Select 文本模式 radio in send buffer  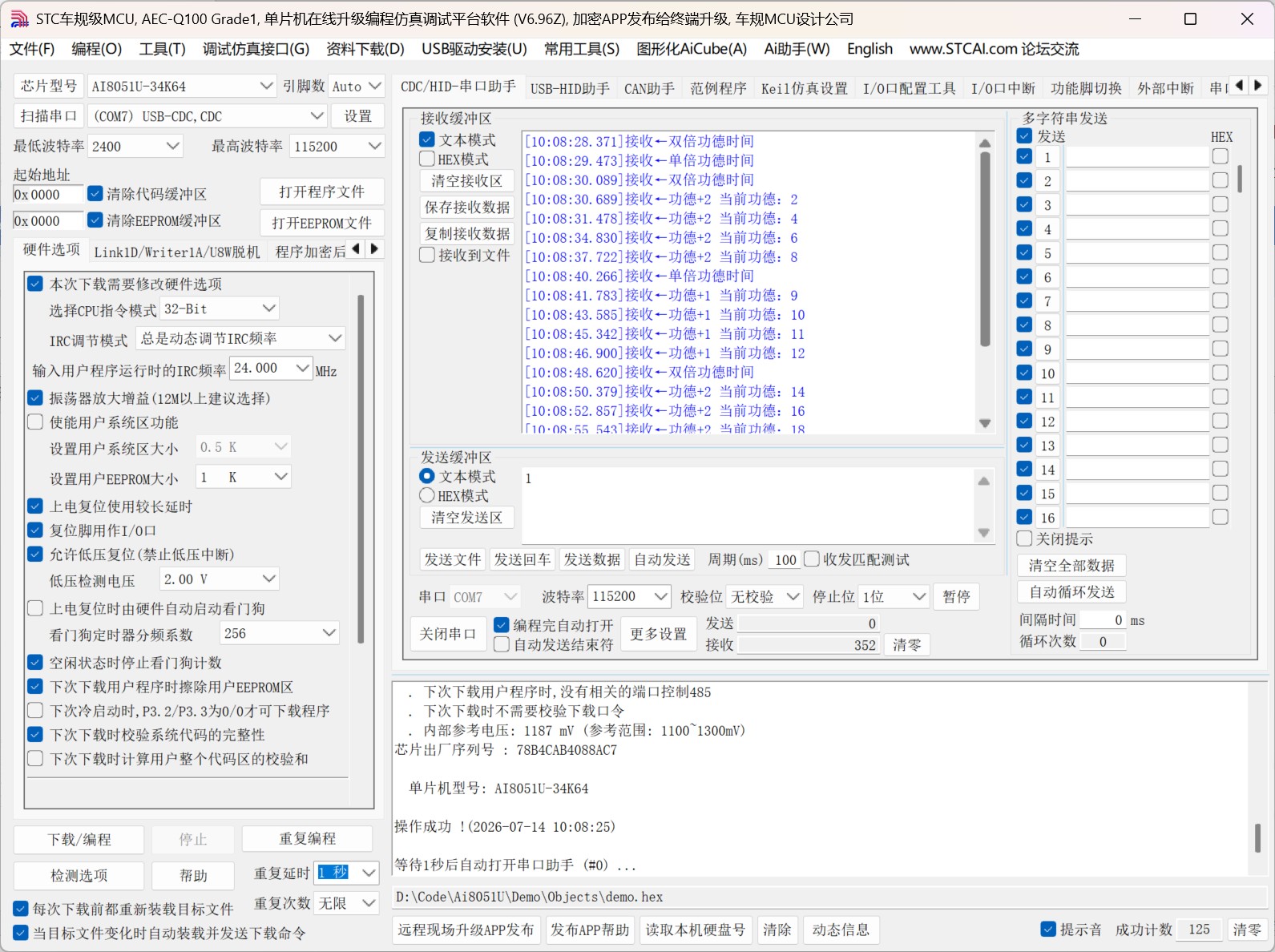click(427, 476)
